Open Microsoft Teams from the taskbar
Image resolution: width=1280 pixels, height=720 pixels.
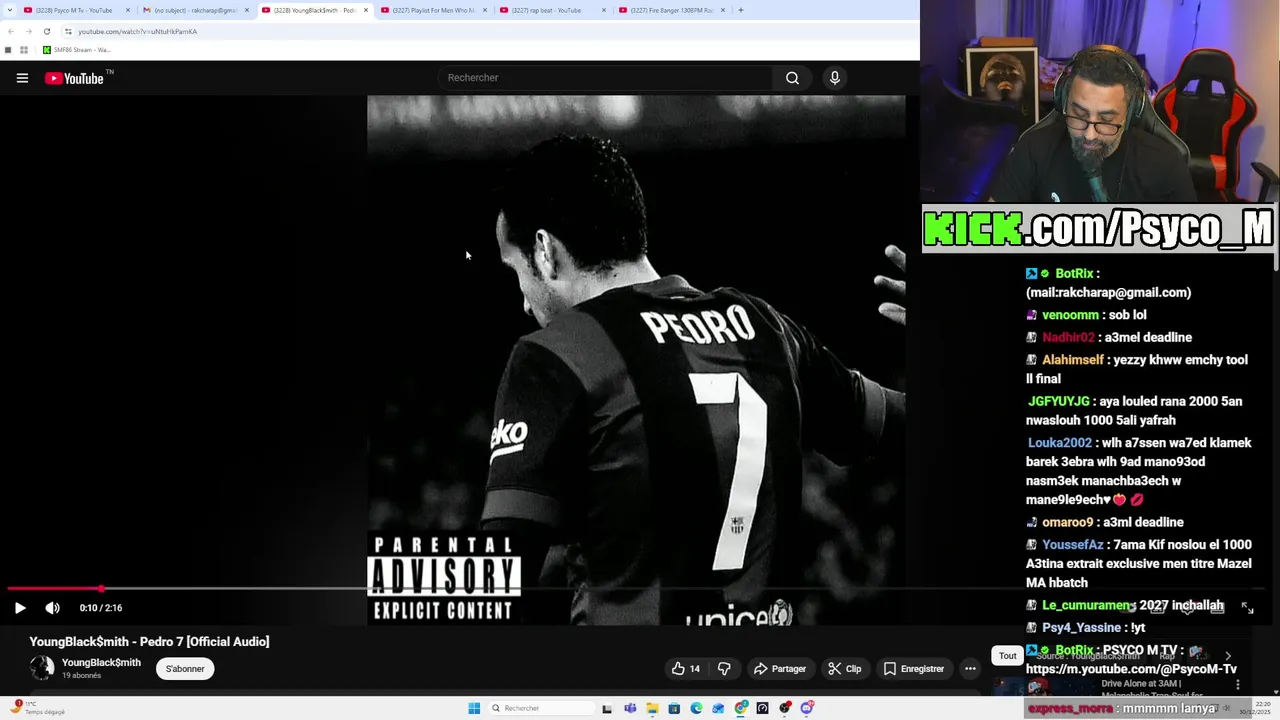630,708
